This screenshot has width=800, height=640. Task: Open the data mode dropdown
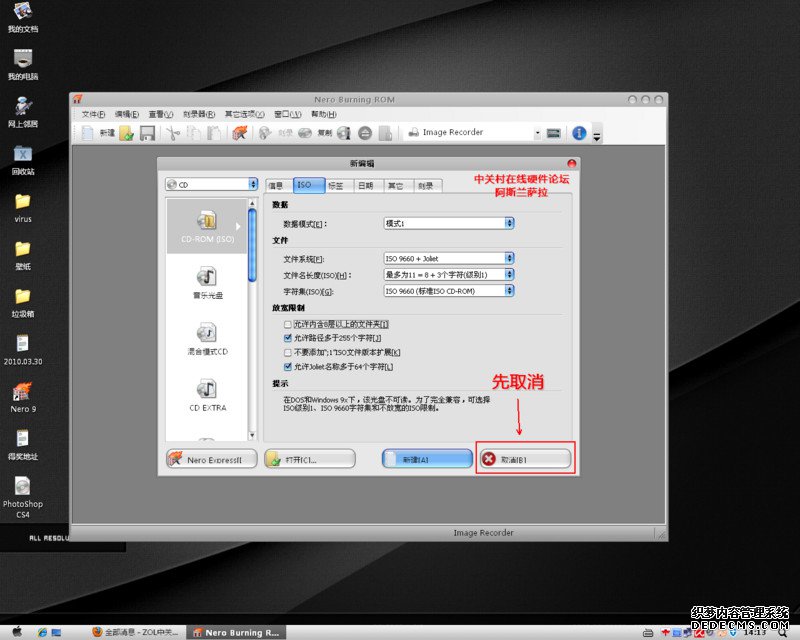[448, 223]
